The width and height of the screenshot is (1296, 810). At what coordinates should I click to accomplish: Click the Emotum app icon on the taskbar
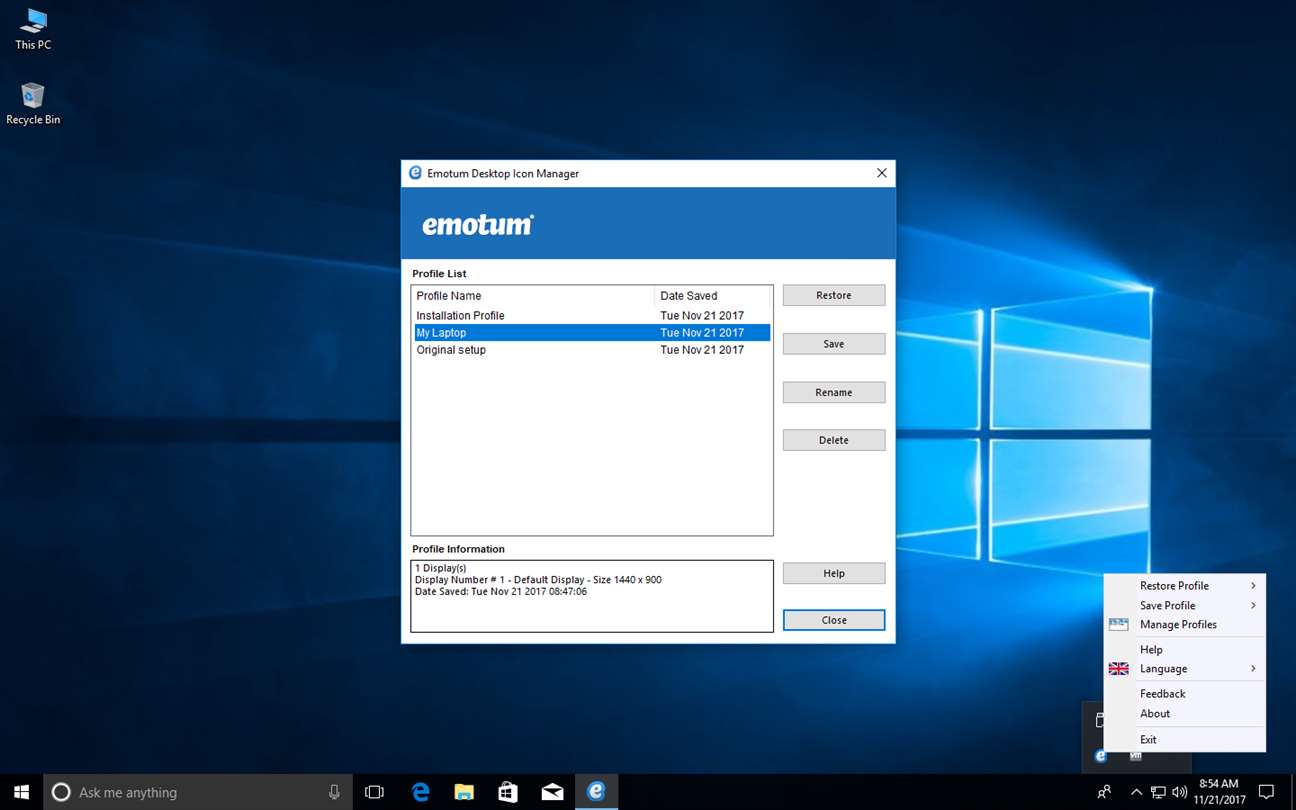596,791
